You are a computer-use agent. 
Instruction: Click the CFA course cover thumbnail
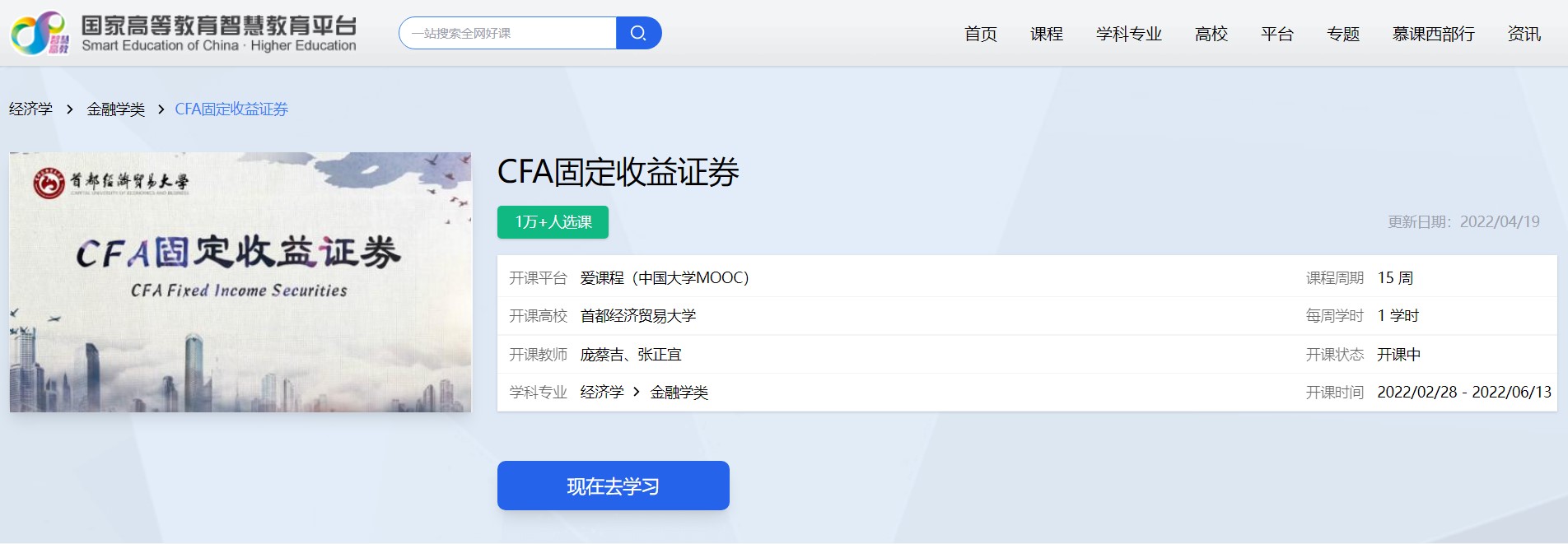tap(240, 282)
